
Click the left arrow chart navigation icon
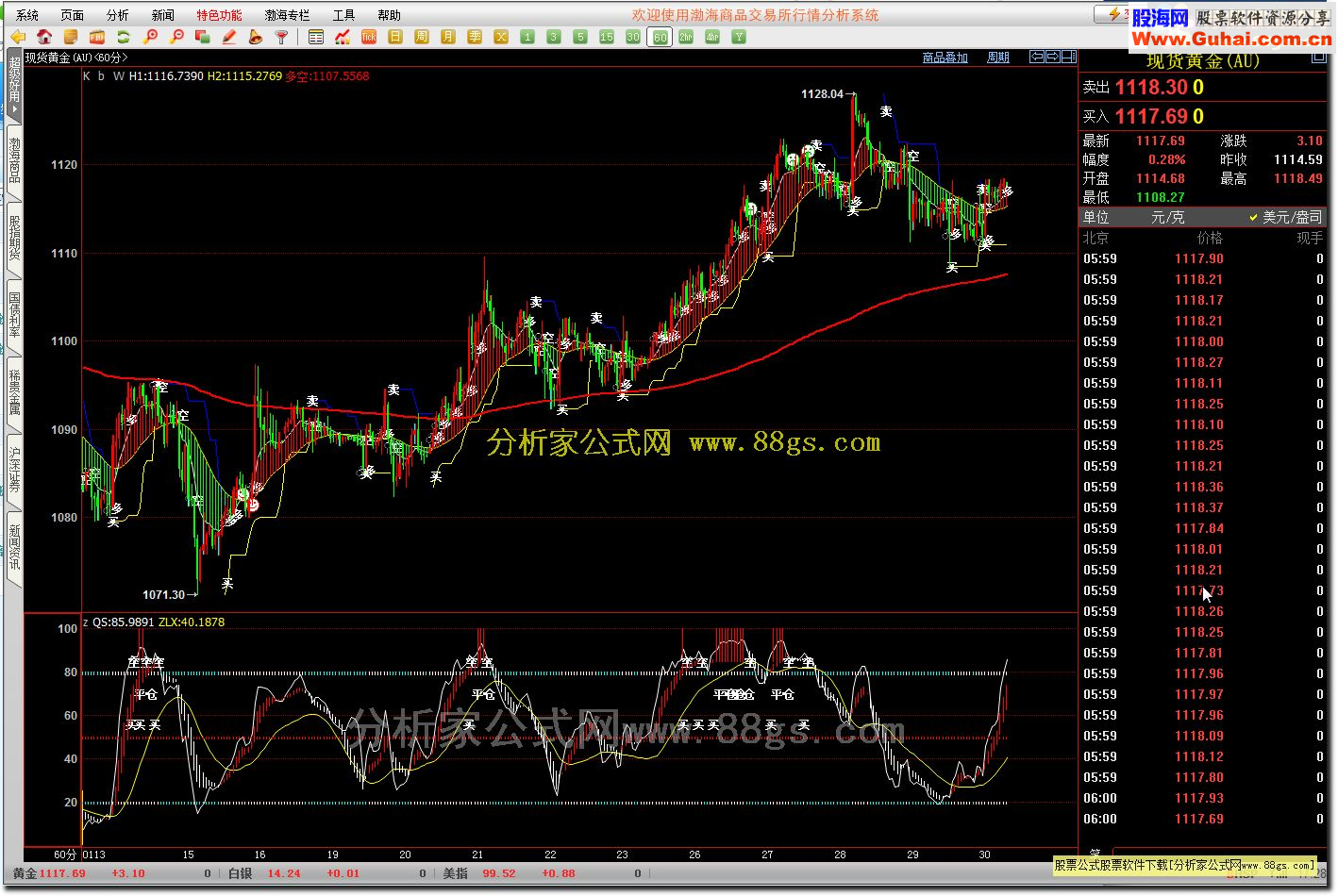tap(1037, 57)
